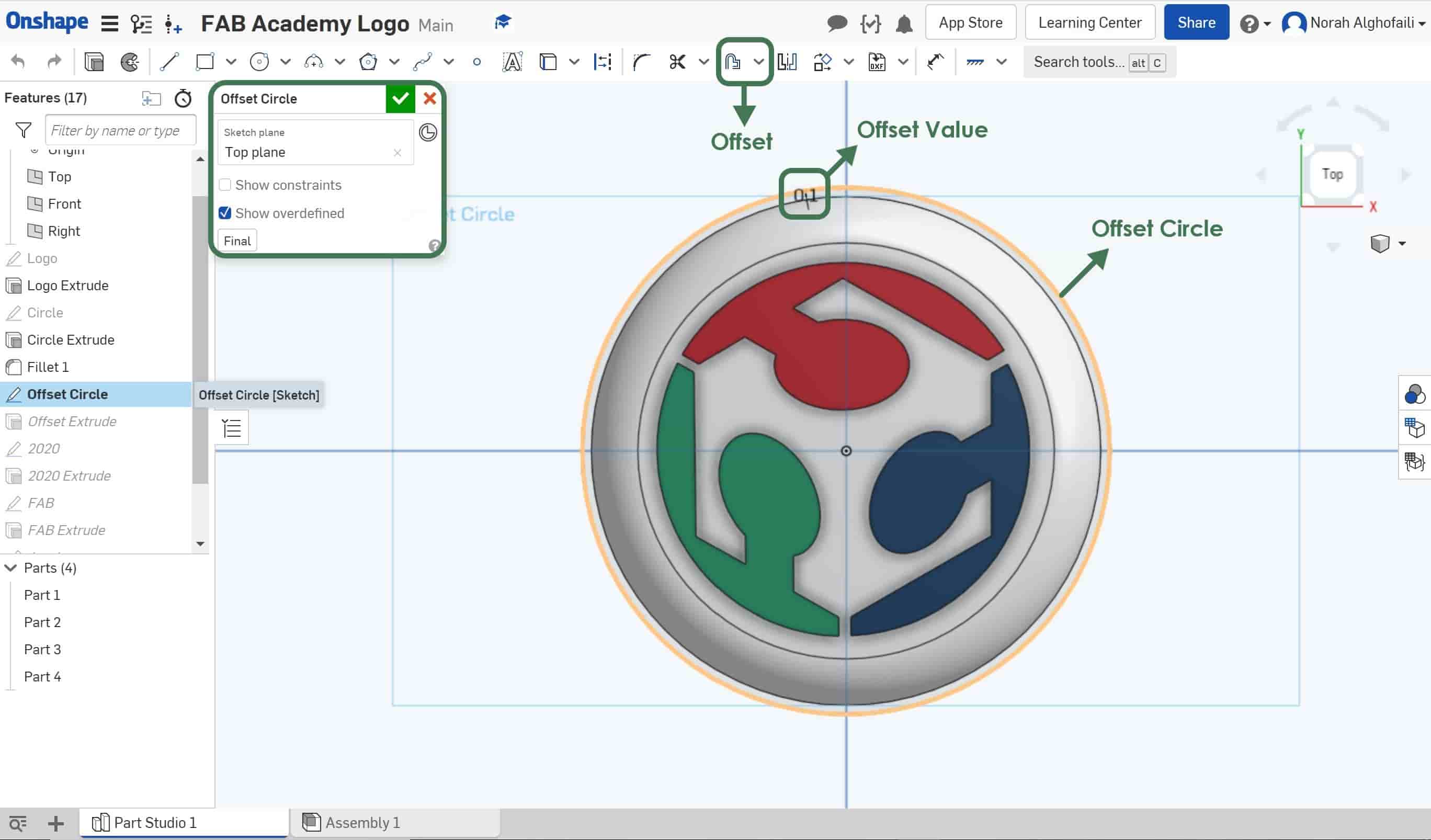
Task: Click the blue Share button
Action: (x=1197, y=22)
